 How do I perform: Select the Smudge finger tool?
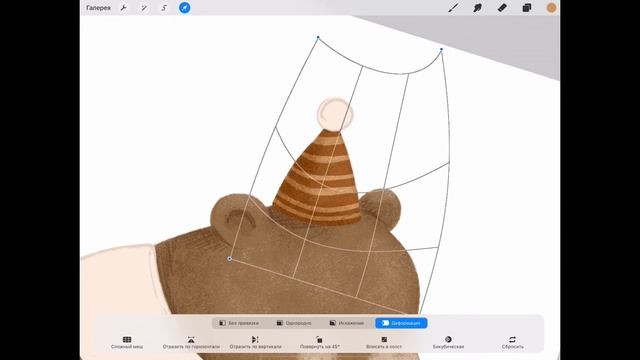click(478, 8)
